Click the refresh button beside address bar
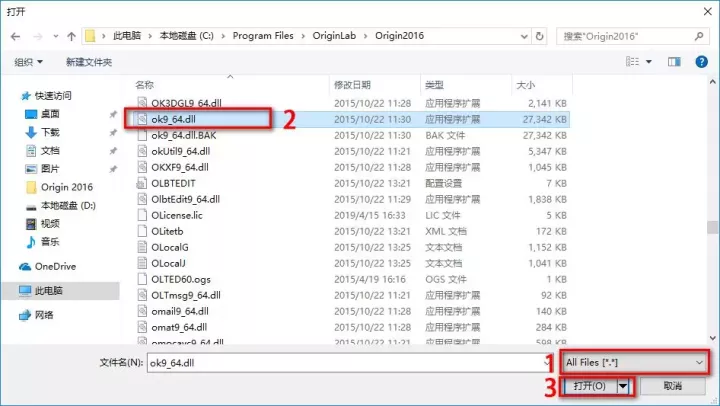720x406 pixels. point(541,36)
